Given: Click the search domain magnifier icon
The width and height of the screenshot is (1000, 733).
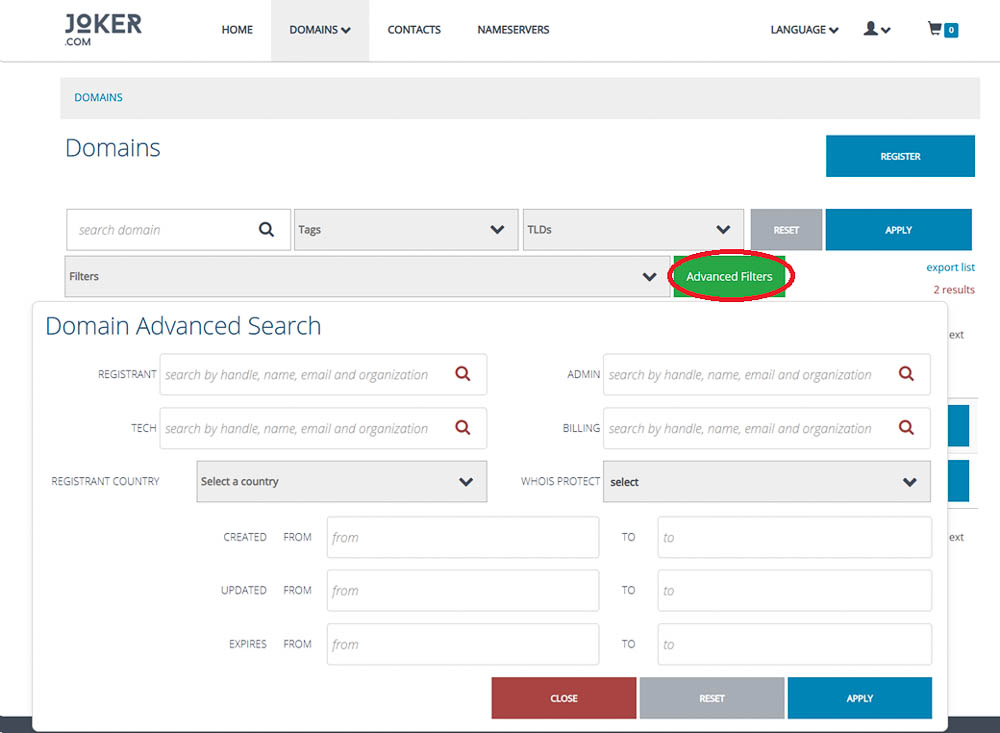Looking at the screenshot, I should pos(266,230).
